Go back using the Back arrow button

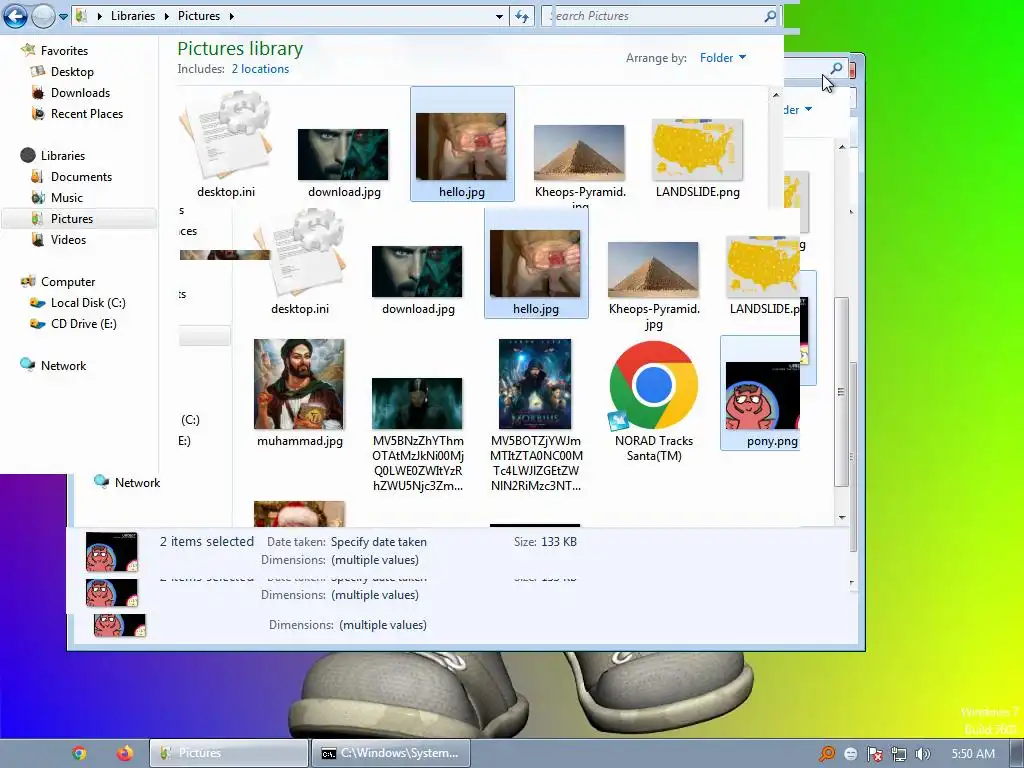coord(15,16)
